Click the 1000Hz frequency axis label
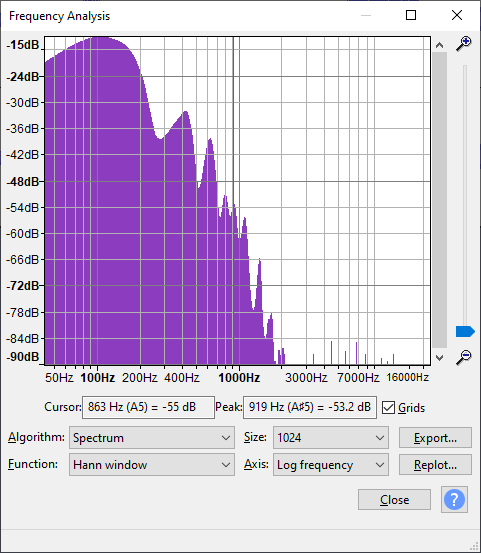 [x=239, y=378]
